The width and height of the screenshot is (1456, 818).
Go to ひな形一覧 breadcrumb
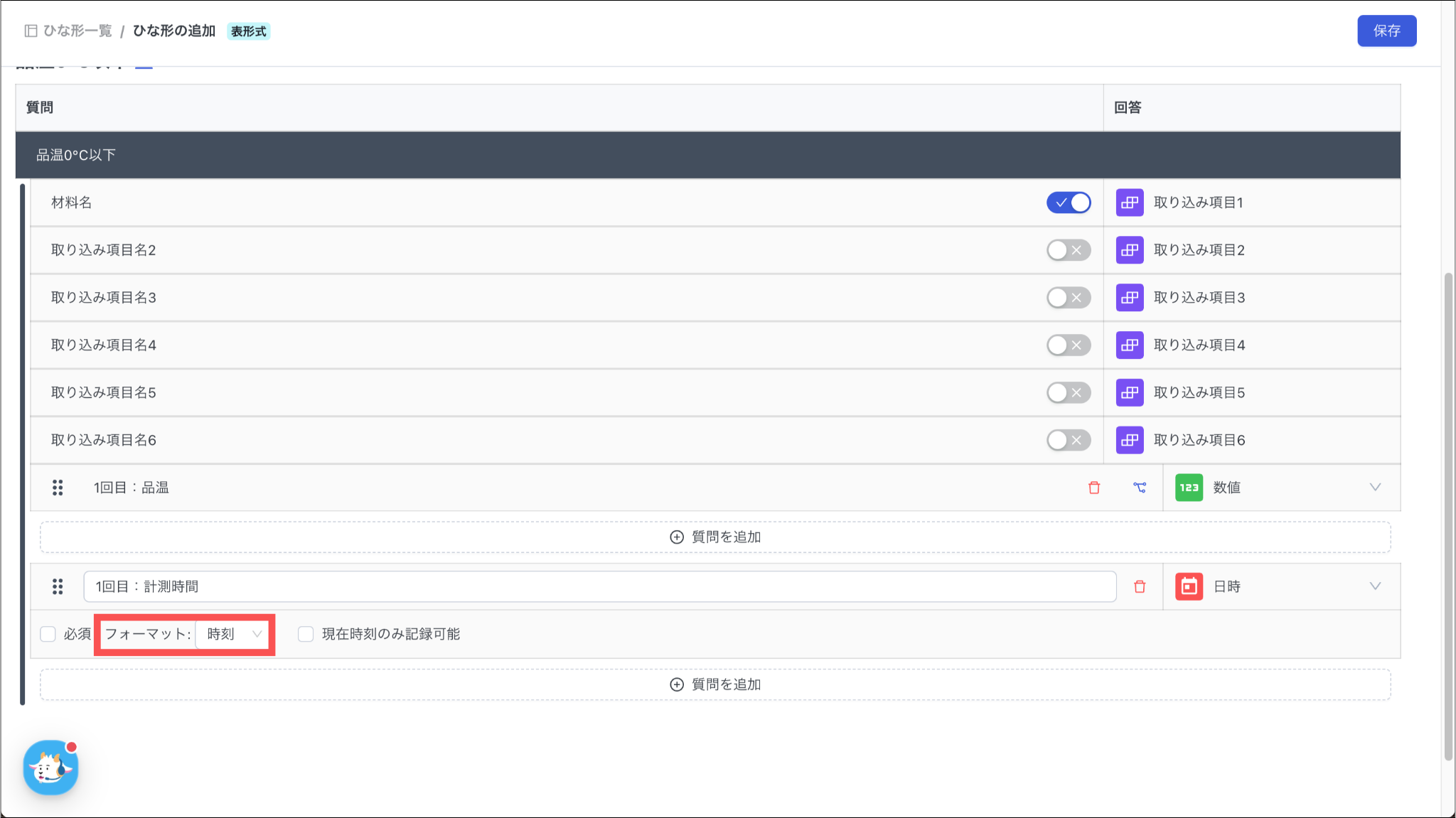[x=77, y=31]
